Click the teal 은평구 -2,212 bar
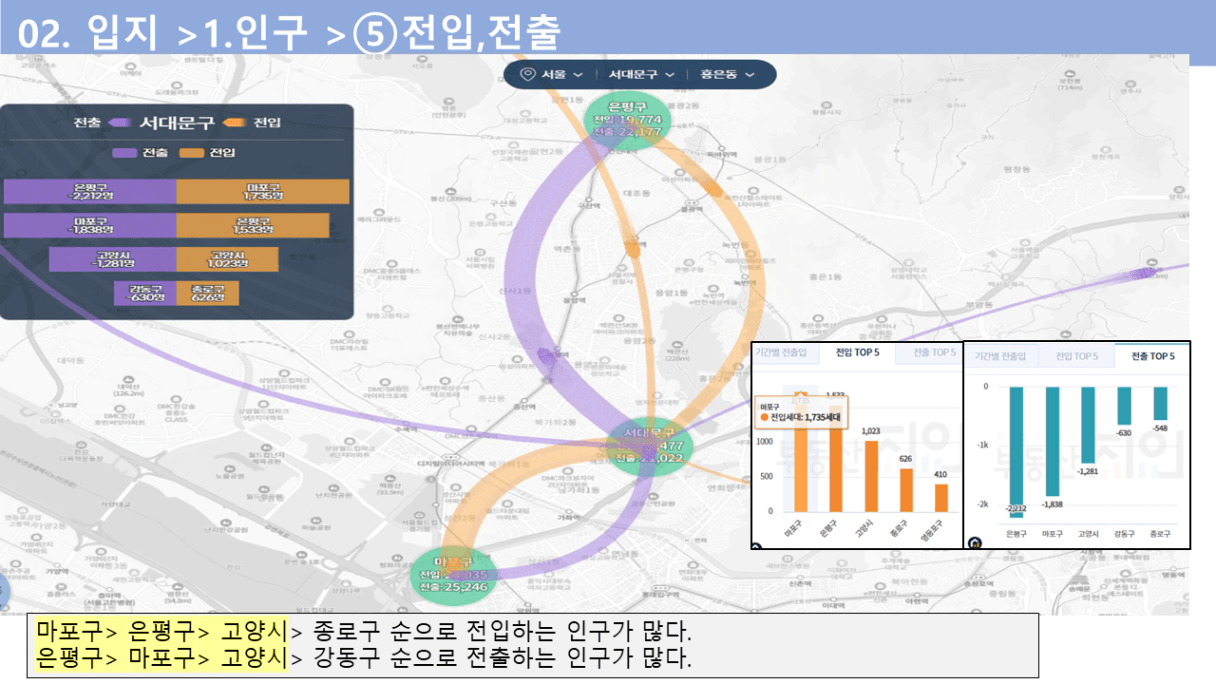This screenshot has height=684, width=1216. 1016,451
